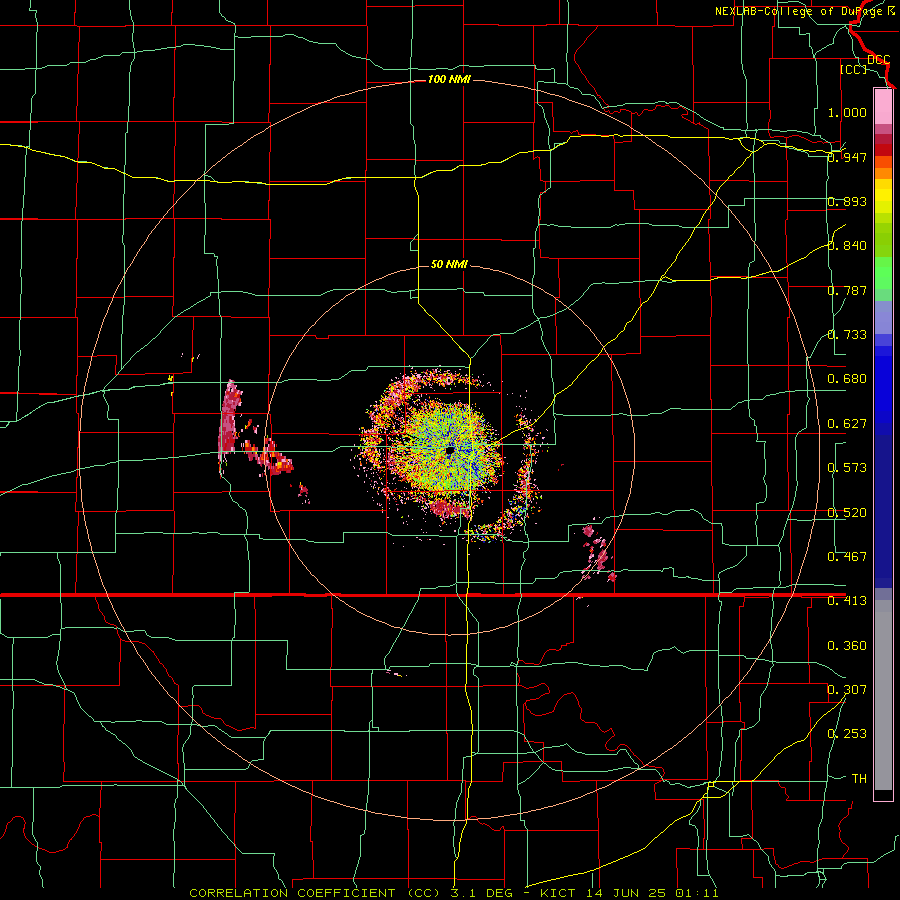
Task: Click the 0.680 color scale value
Action: [847, 379]
